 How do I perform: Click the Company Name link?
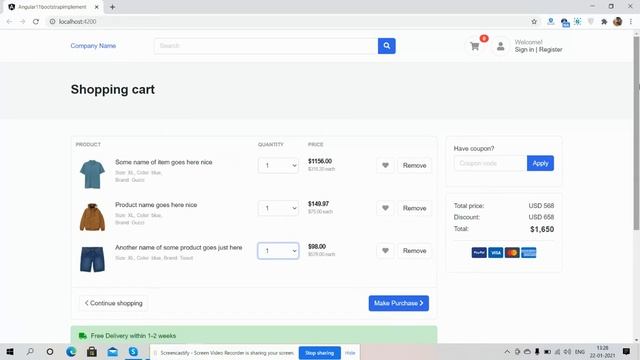click(93, 46)
